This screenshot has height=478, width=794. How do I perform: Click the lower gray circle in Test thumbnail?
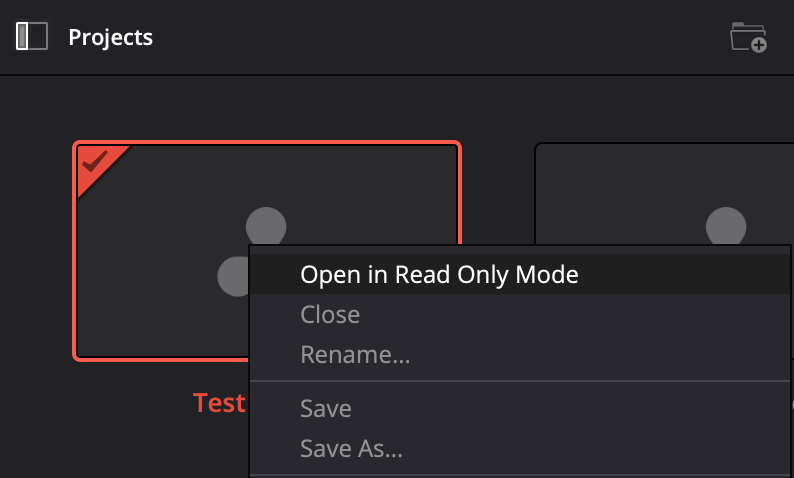pos(233,276)
